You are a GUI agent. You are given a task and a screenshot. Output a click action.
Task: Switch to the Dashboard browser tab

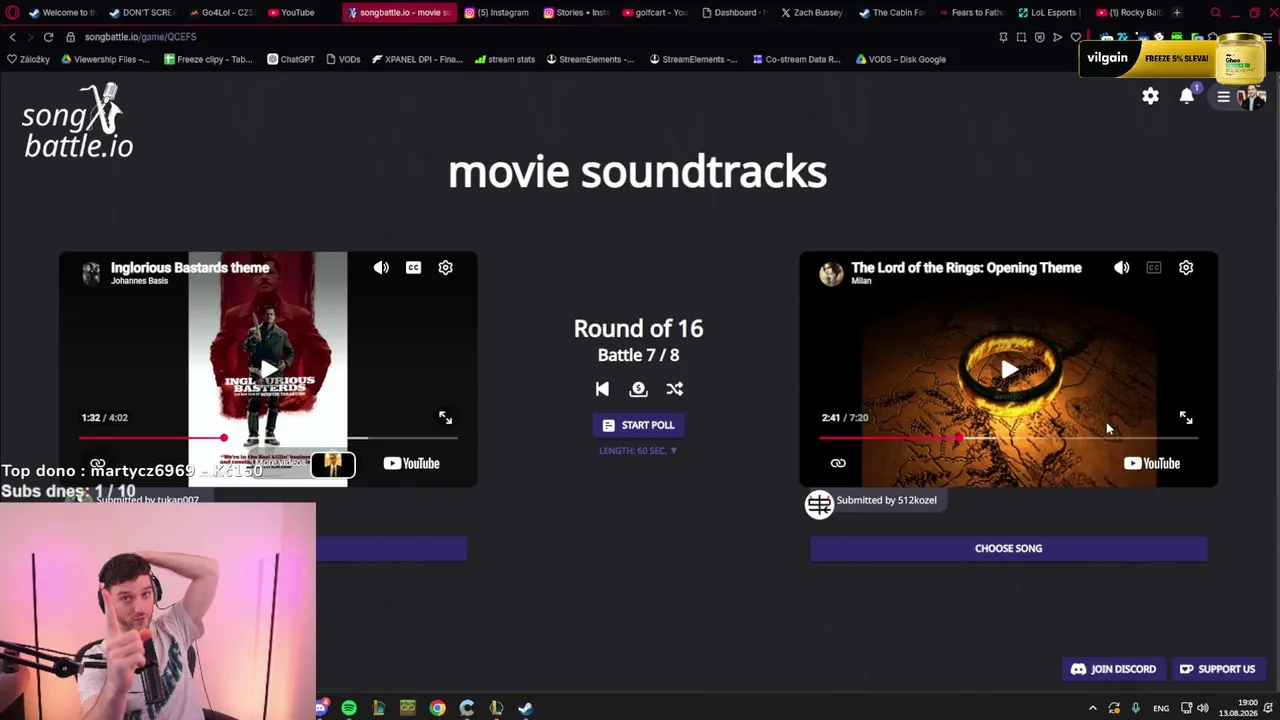(x=733, y=13)
